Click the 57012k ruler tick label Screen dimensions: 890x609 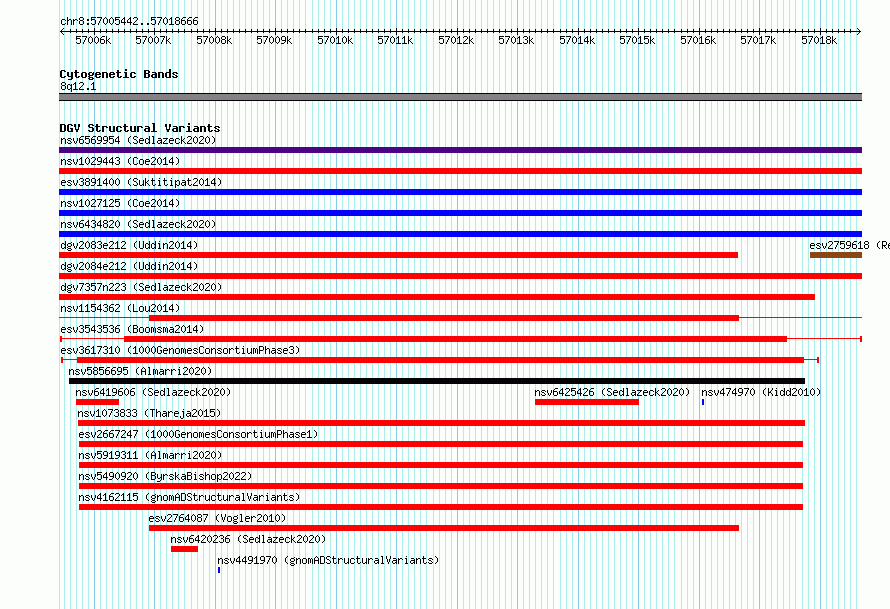click(456, 40)
